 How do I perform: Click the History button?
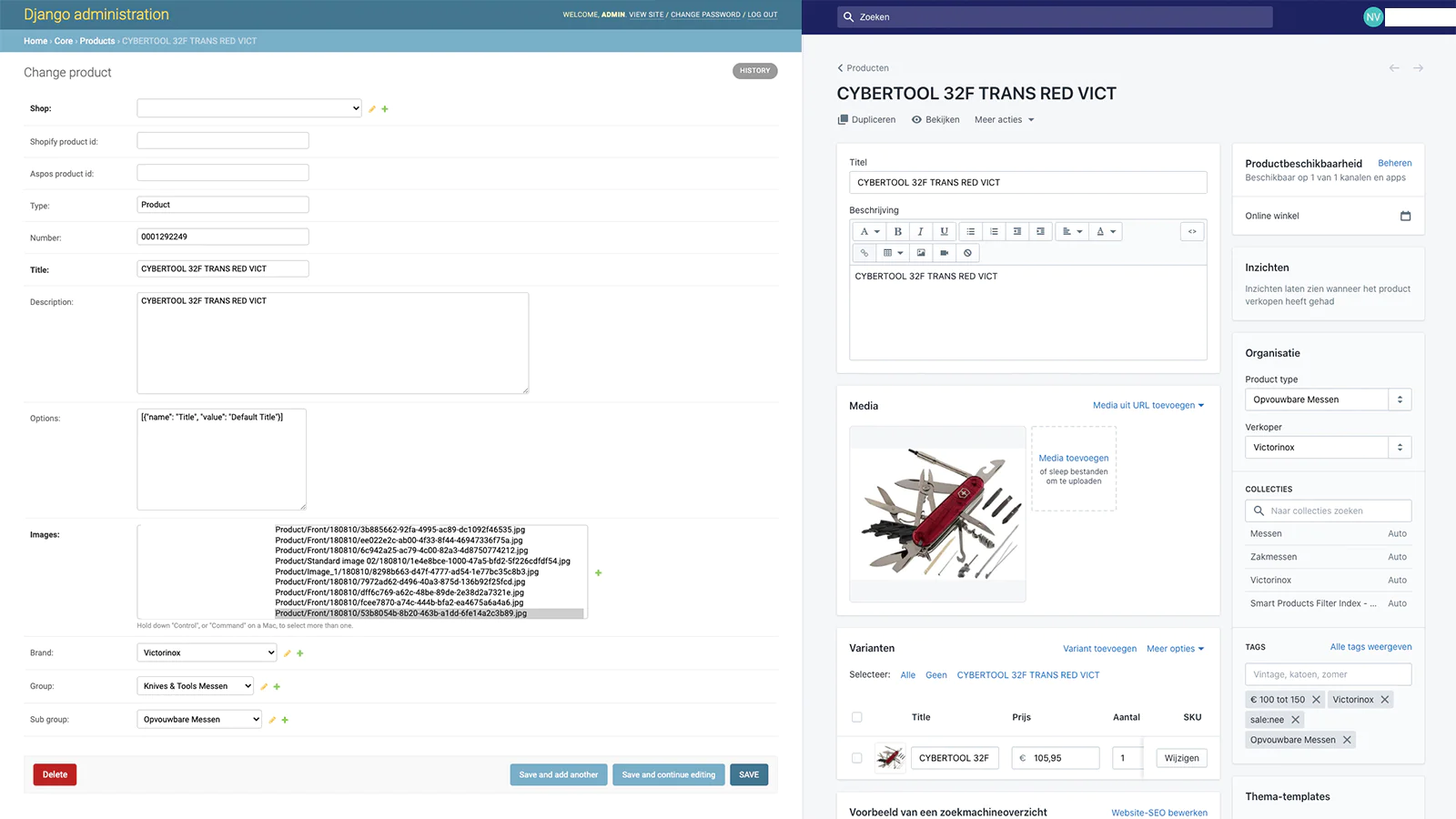[754, 70]
